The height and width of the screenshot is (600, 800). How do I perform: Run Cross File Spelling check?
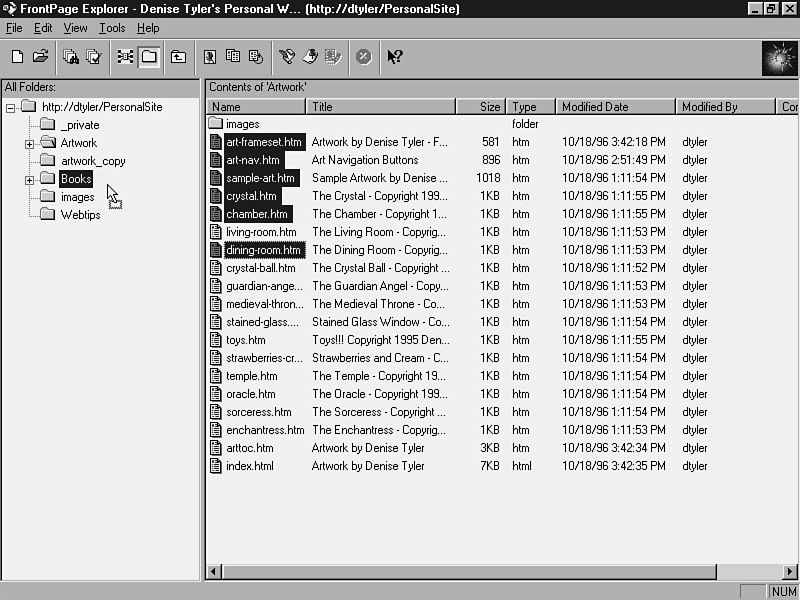click(x=94, y=57)
